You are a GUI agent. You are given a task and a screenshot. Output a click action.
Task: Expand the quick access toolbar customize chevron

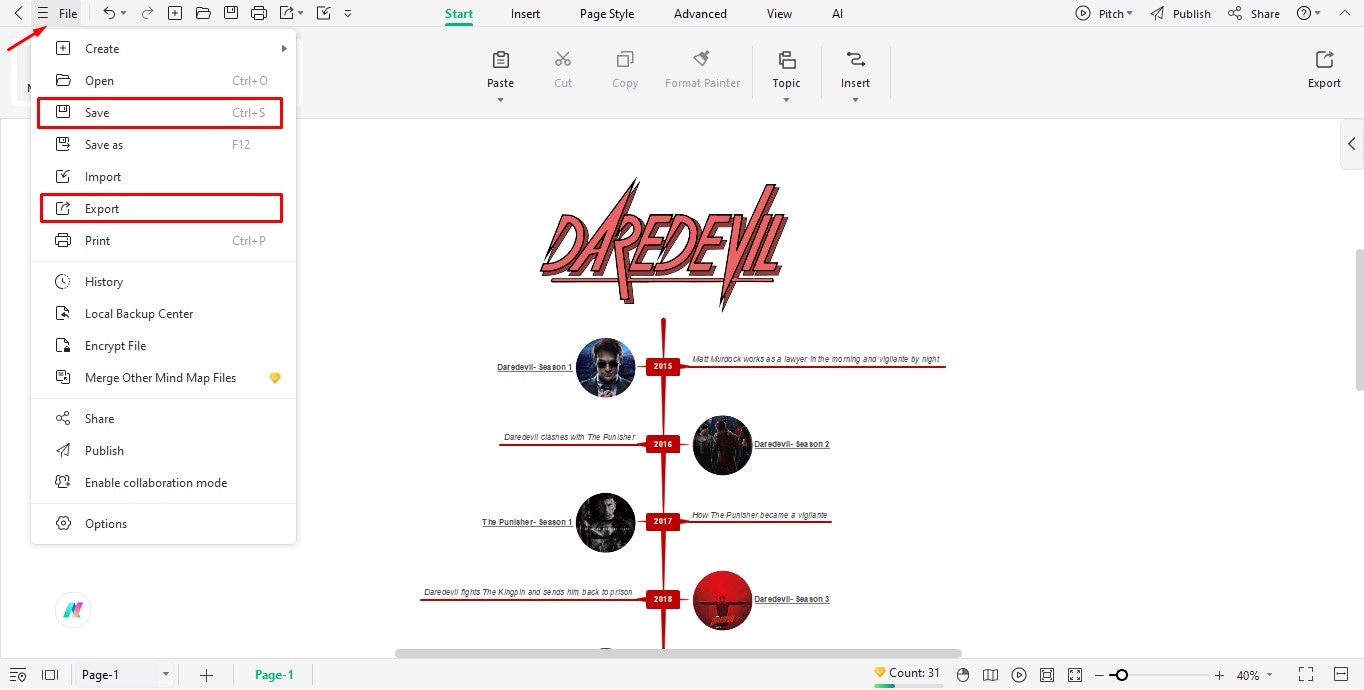tap(347, 14)
